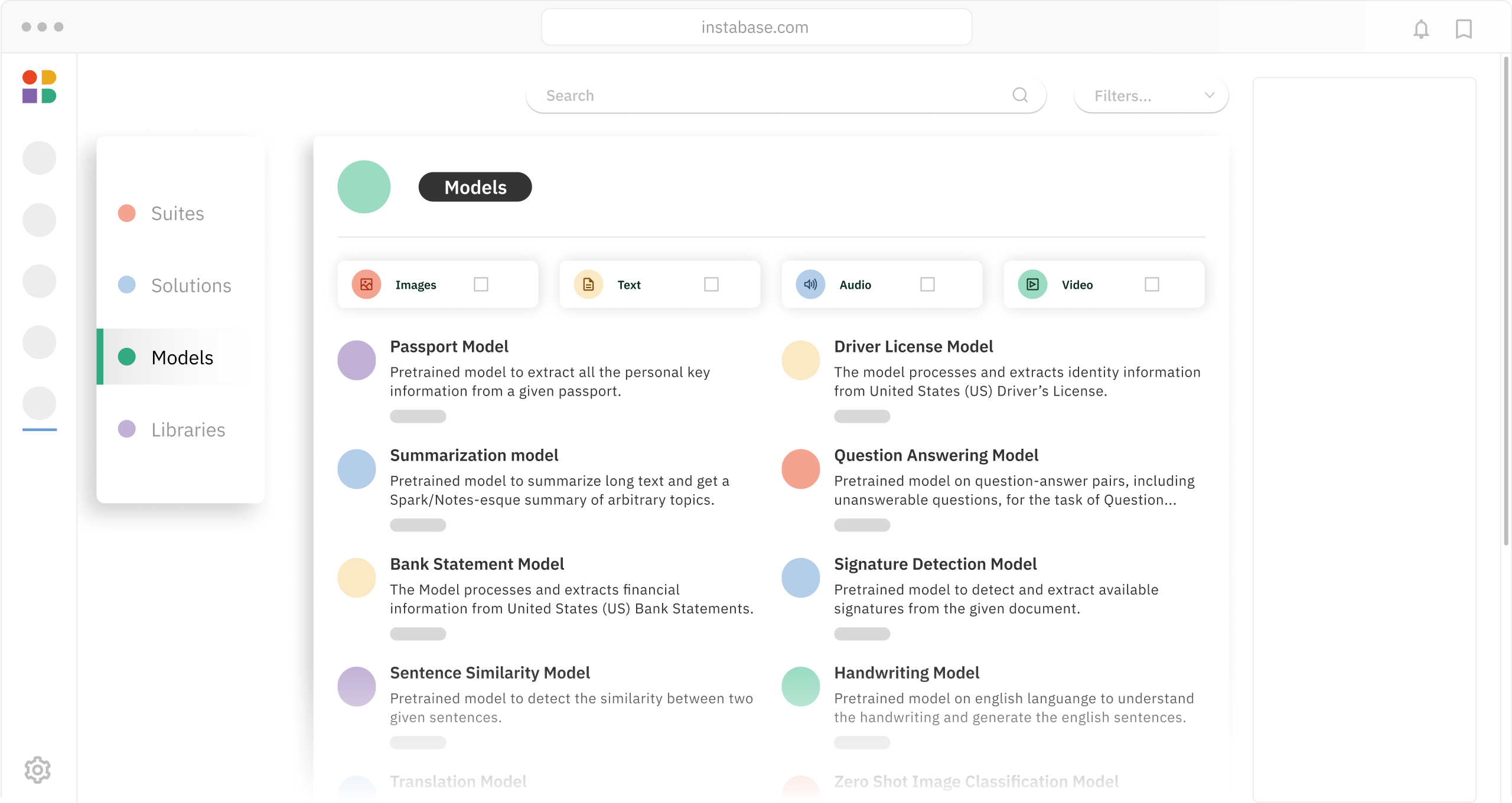Viewport: 1512px width, 803px height.
Task: Click the search magnifier icon
Action: (1020, 95)
